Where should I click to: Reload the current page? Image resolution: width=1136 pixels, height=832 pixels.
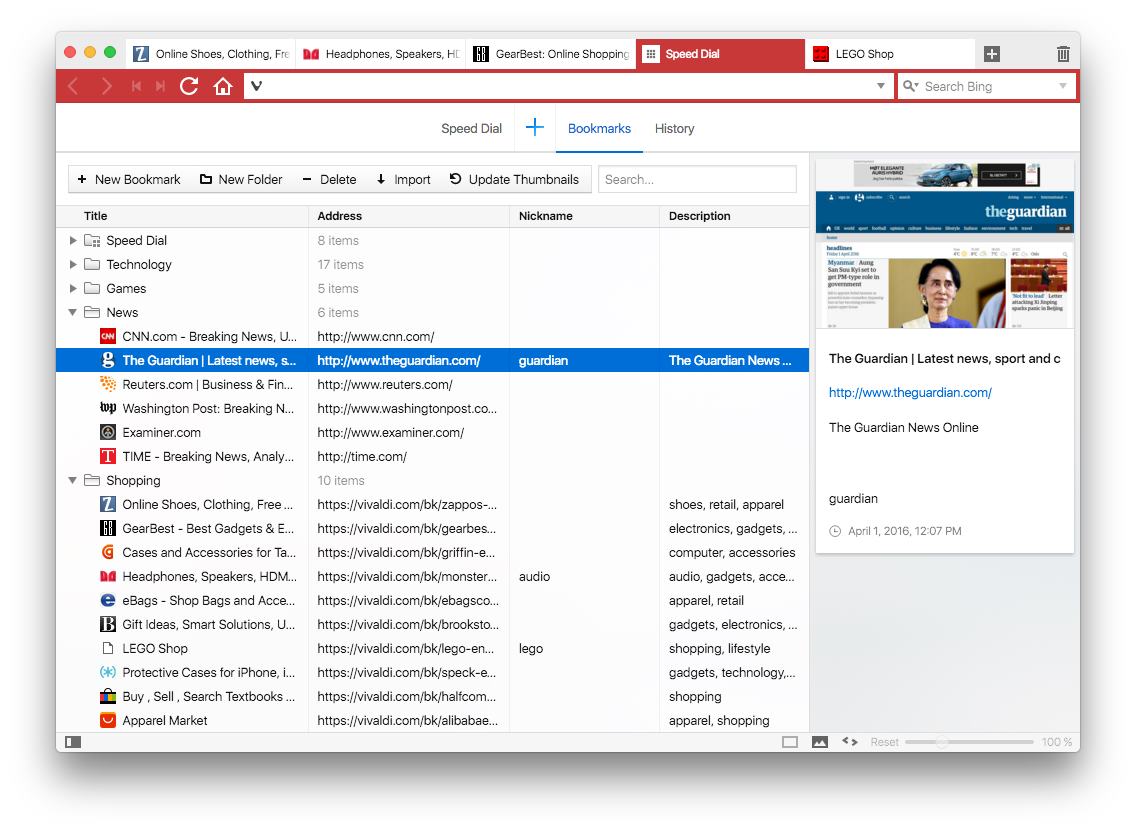click(x=189, y=86)
